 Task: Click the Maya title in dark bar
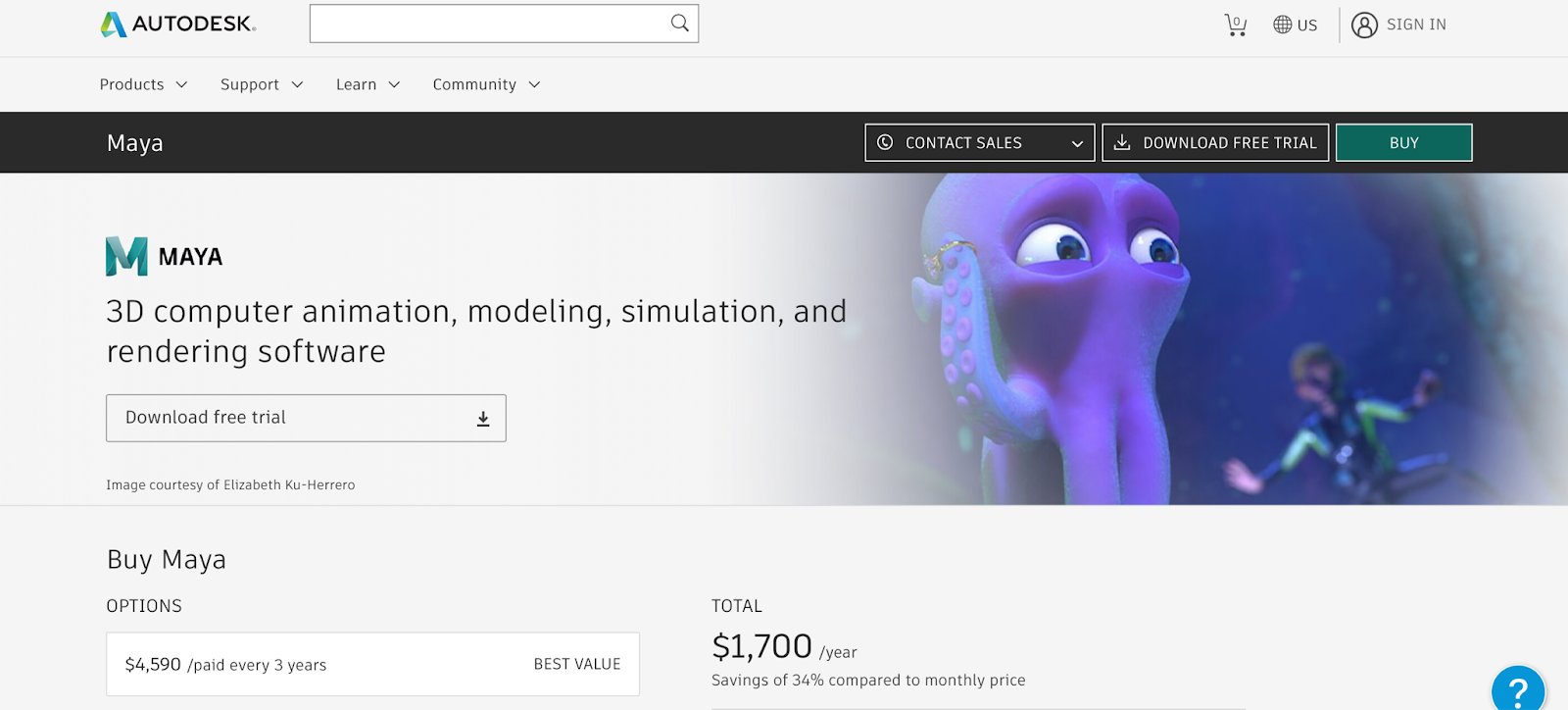[x=135, y=143]
